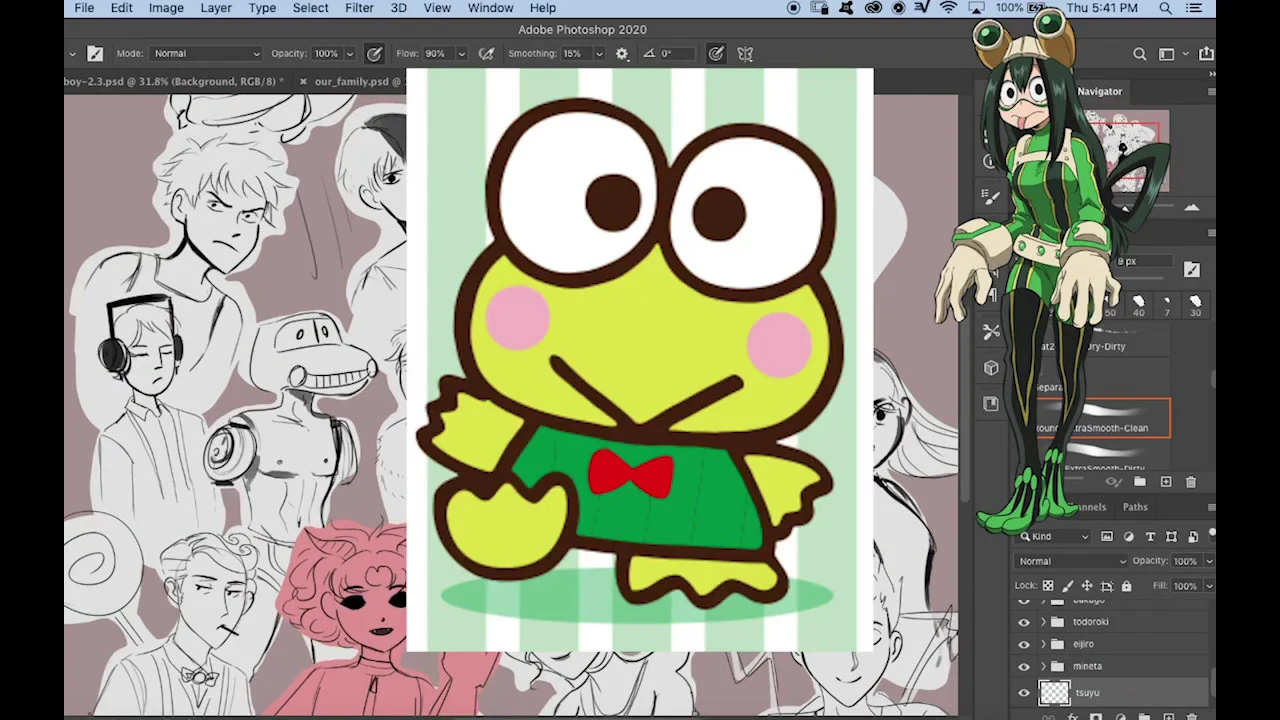Open brush settings toggle near size field
The image size is (1280, 720).
point(1192,269)
